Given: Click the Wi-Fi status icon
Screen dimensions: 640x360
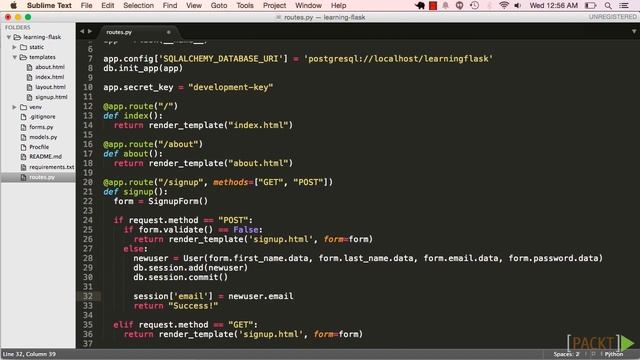Looking at the screenshot, I should tap(504, 5).
